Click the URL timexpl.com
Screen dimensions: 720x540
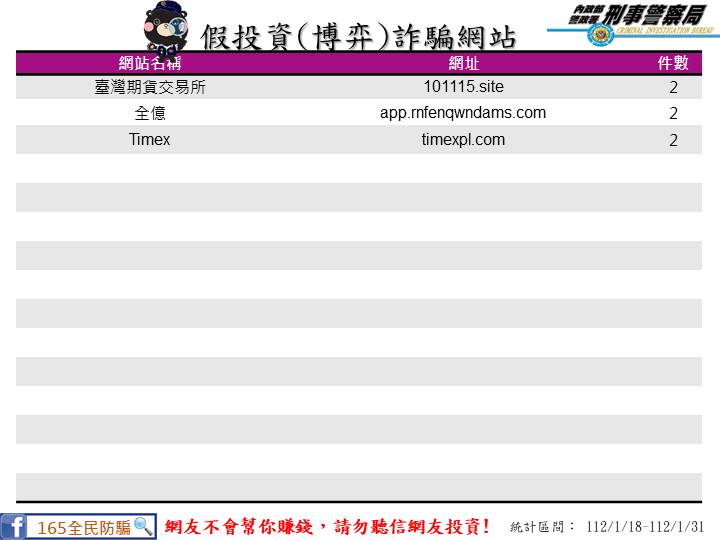[x=463, y=140]
